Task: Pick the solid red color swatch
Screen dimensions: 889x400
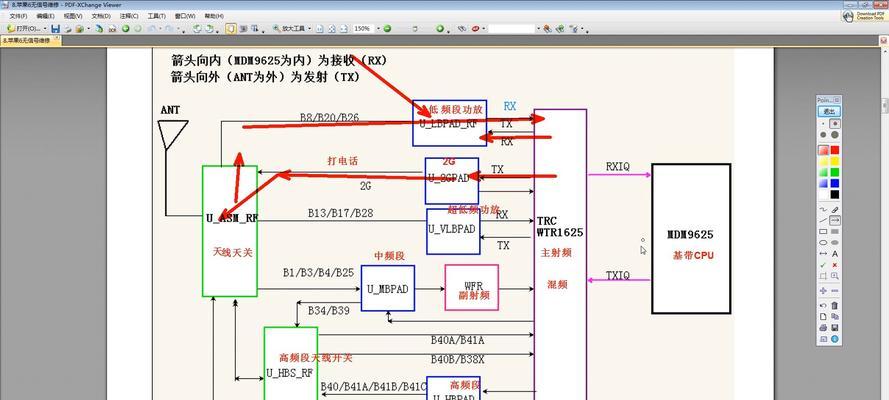Action: (835, 150)
